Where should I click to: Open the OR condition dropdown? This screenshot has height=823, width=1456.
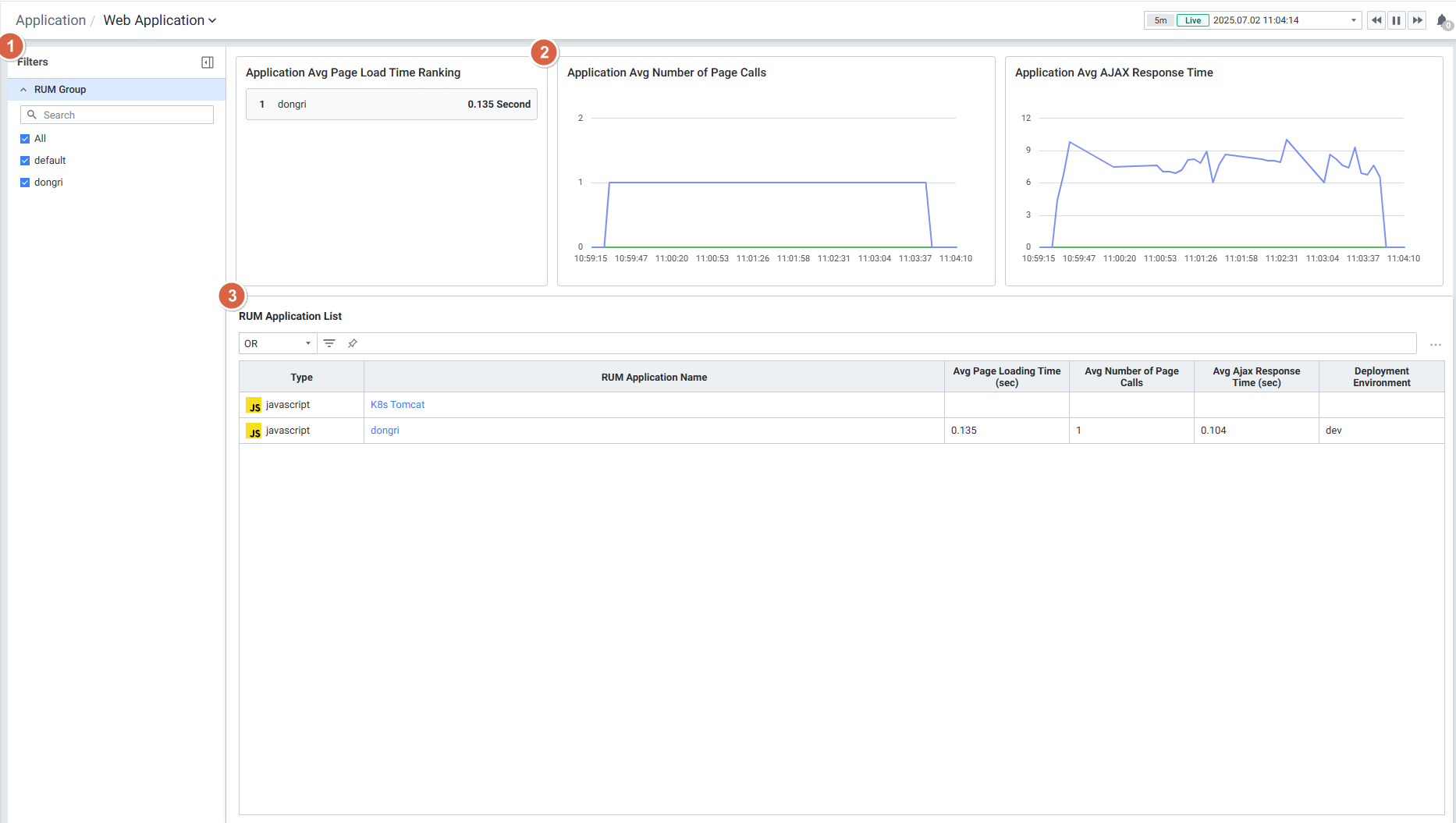[x=277, y=343]
